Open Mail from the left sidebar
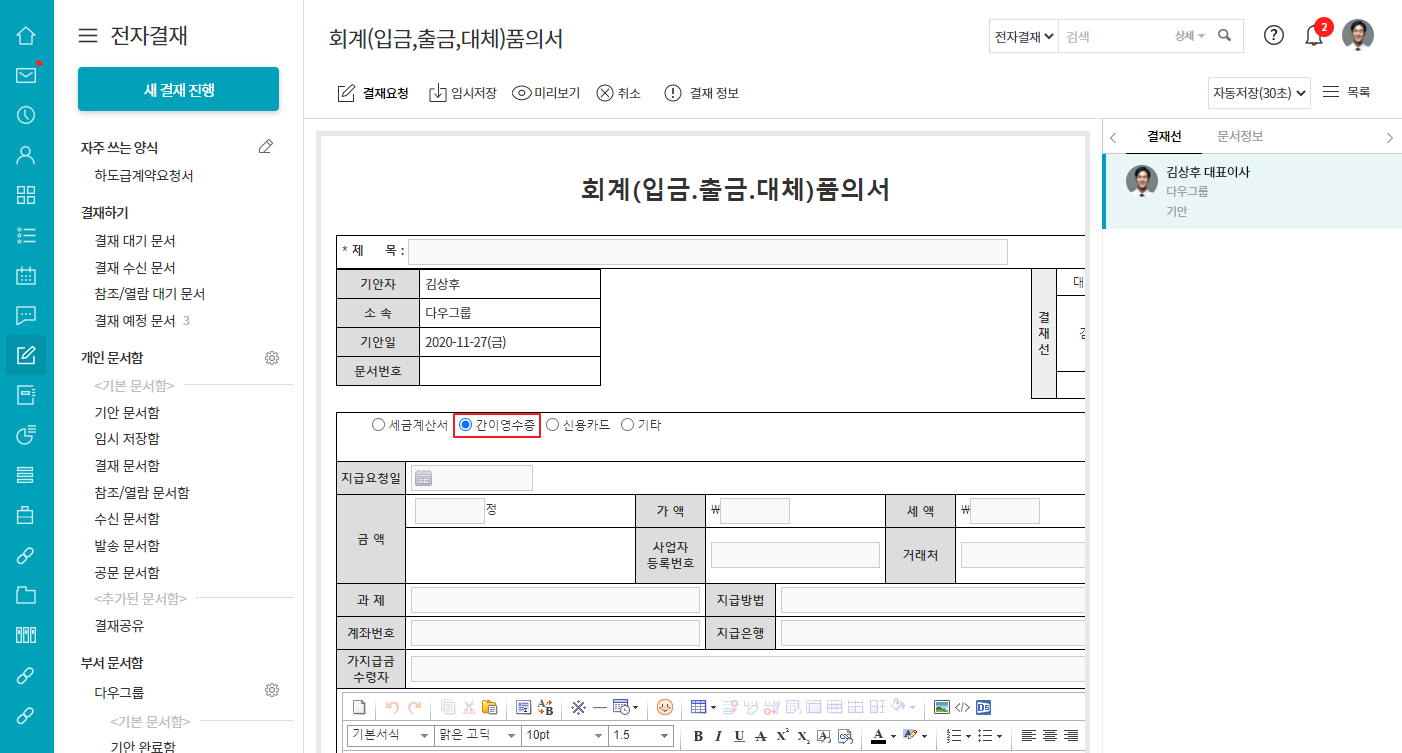 [x=26, y=75]
